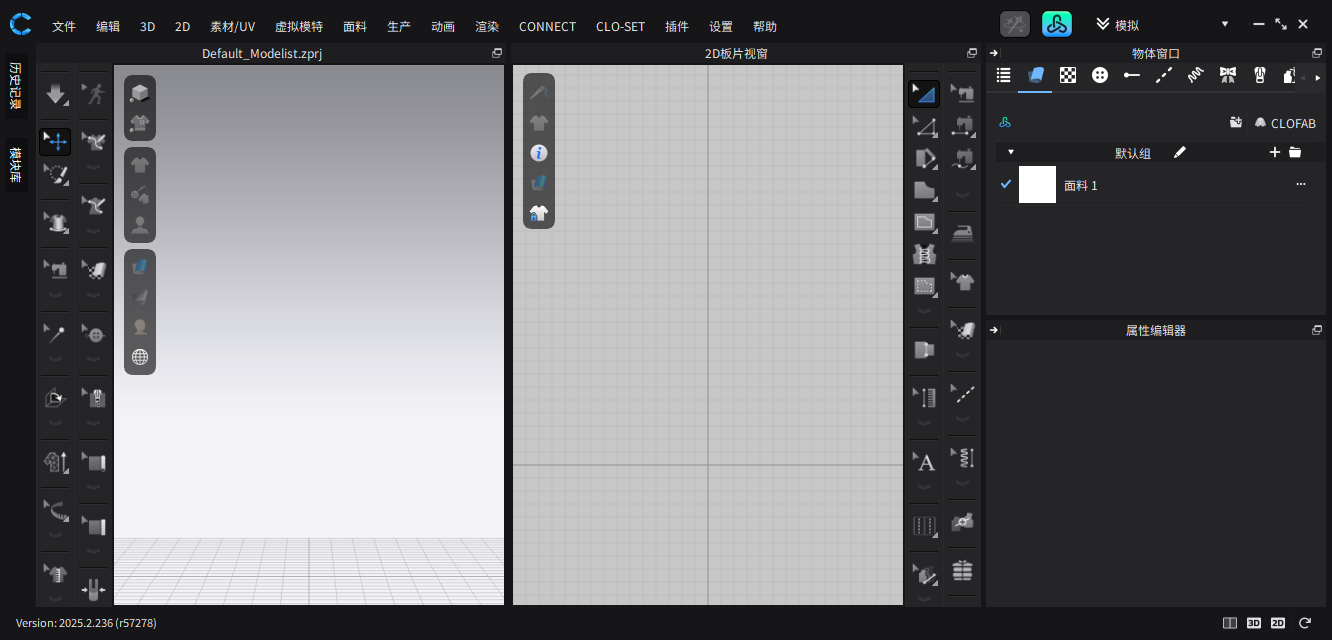Select the zipper tool in 3D toolbar
Screen dimensions: 1332x640
(x=94, y=397)
